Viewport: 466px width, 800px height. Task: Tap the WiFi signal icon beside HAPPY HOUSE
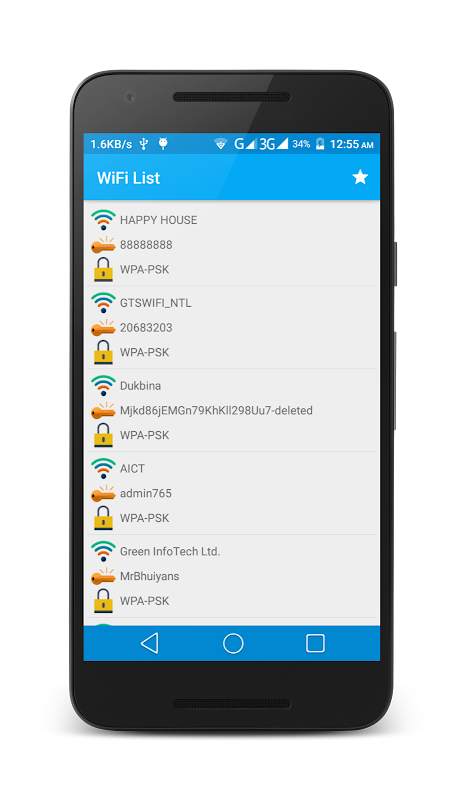(x=103, y=220)
